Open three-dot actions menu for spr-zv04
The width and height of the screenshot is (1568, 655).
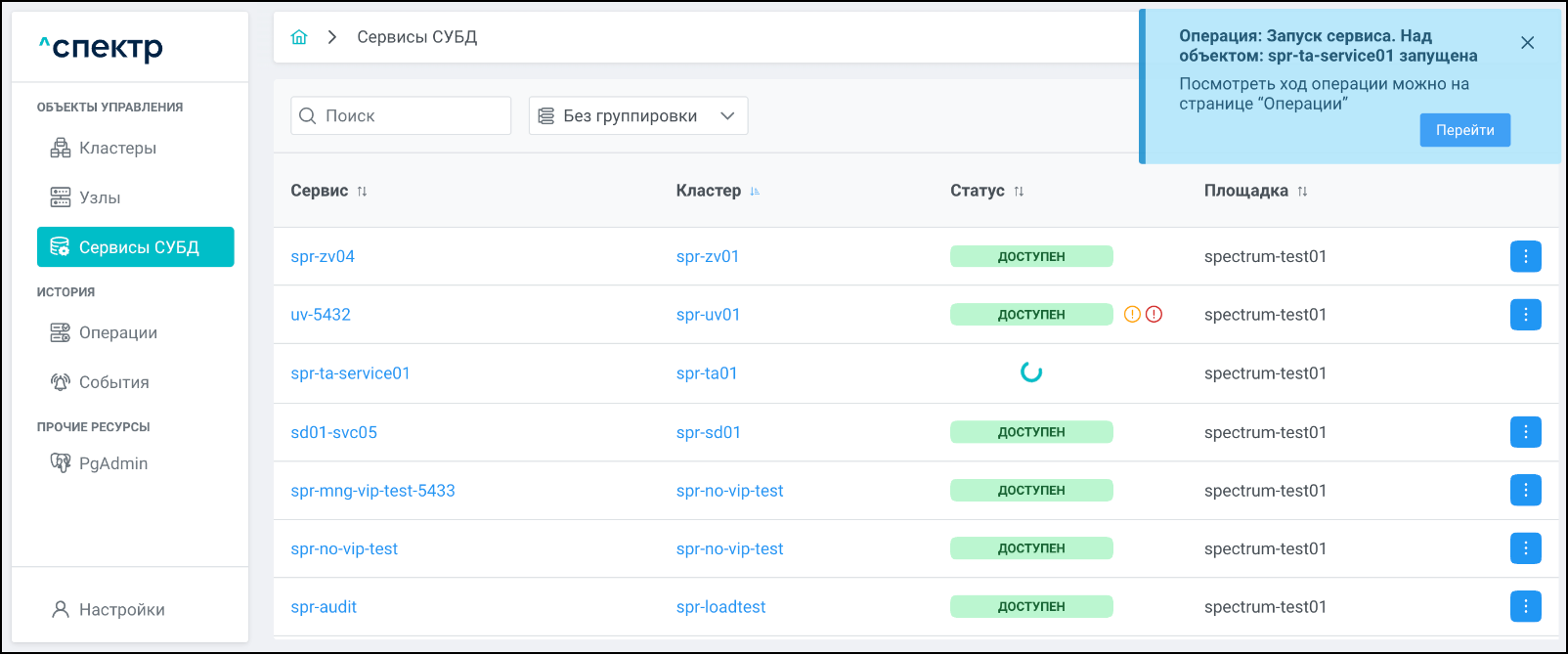tap(1525, 256)
